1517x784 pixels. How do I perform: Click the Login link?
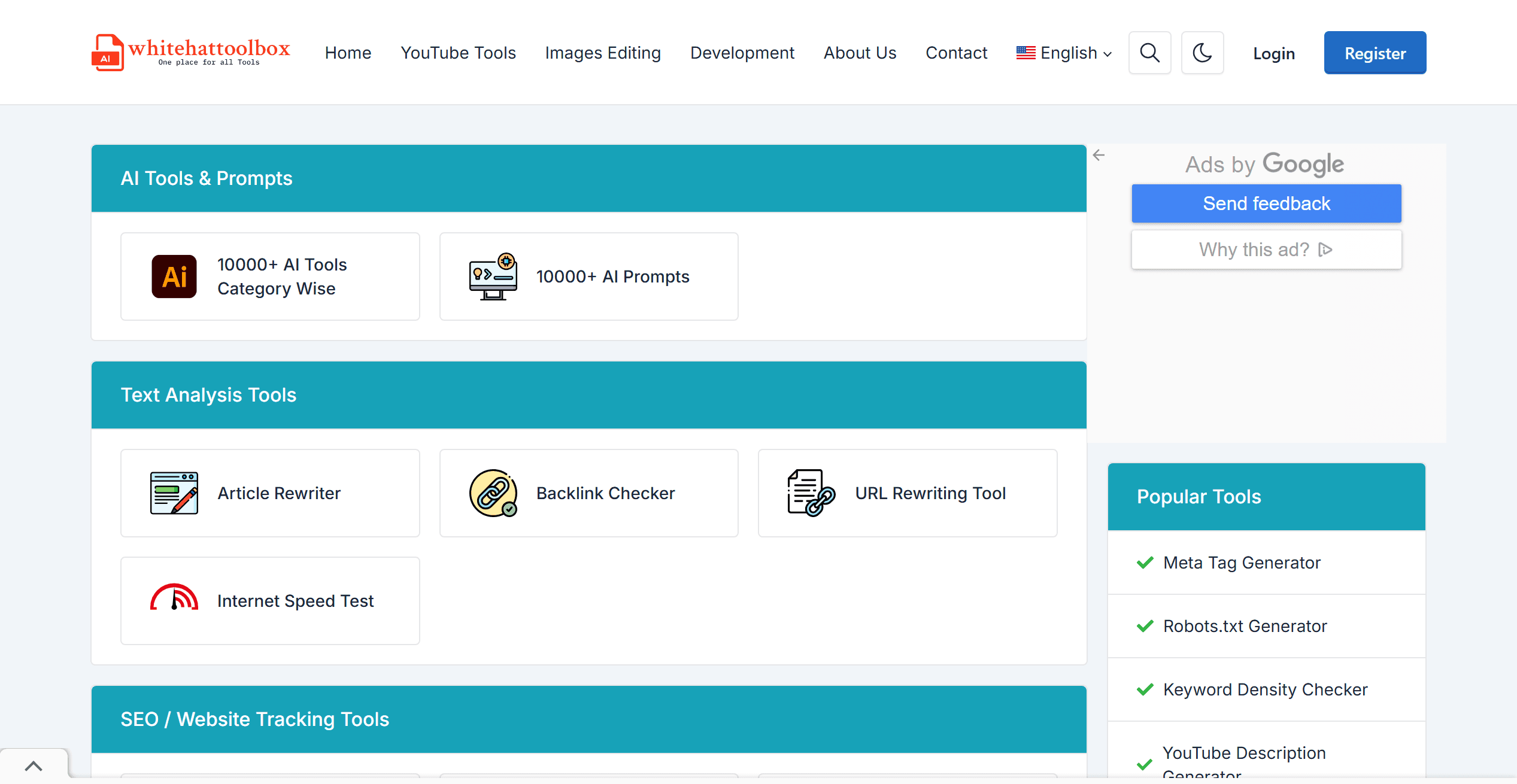point(1274,54)
